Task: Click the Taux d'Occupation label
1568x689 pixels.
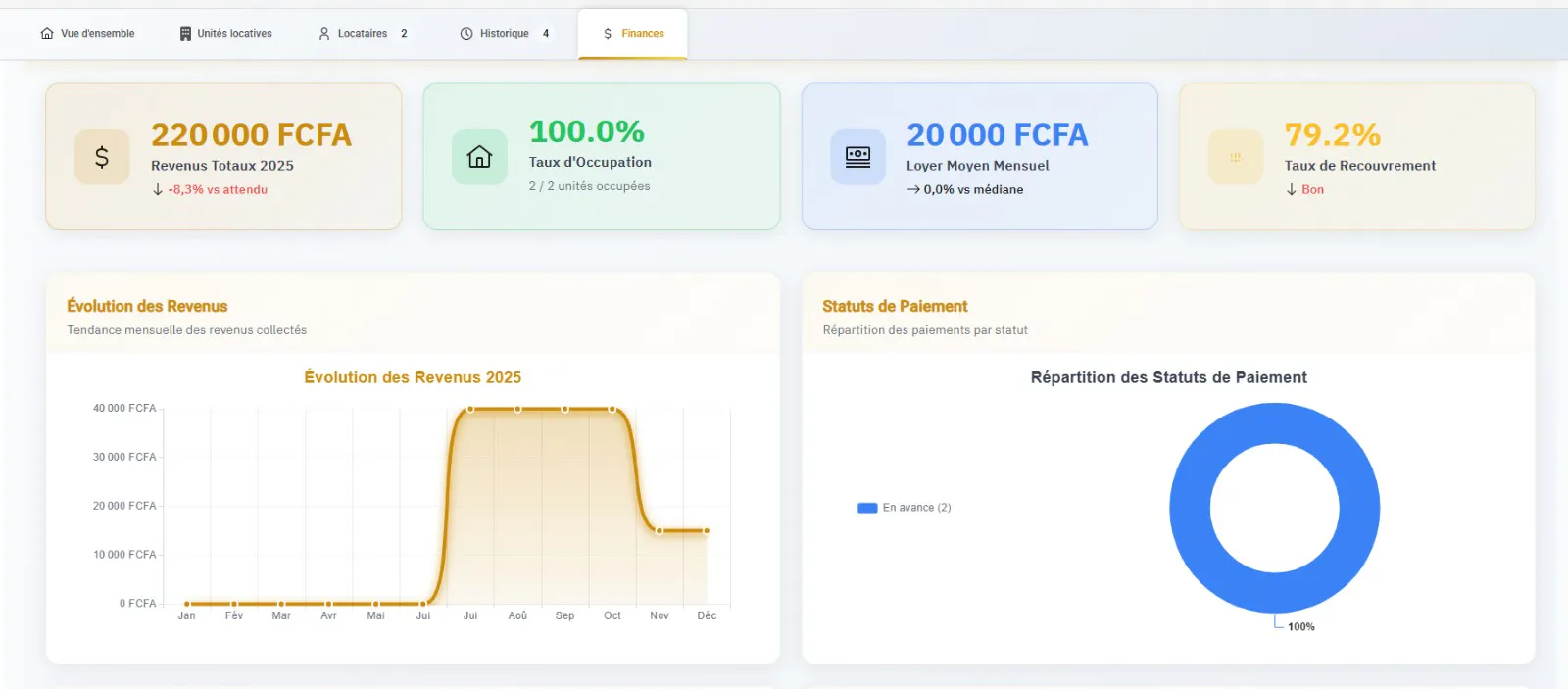Action: pos(590,162)
